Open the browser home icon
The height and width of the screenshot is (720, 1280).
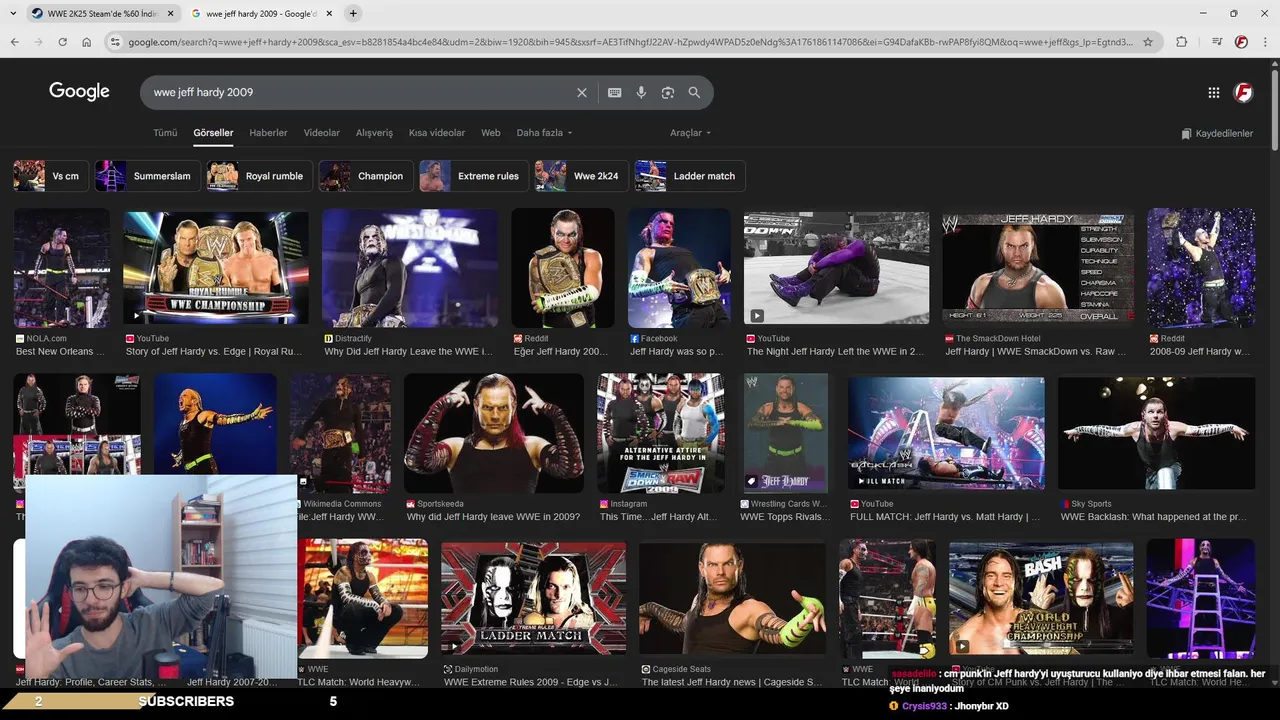point(86,42)
